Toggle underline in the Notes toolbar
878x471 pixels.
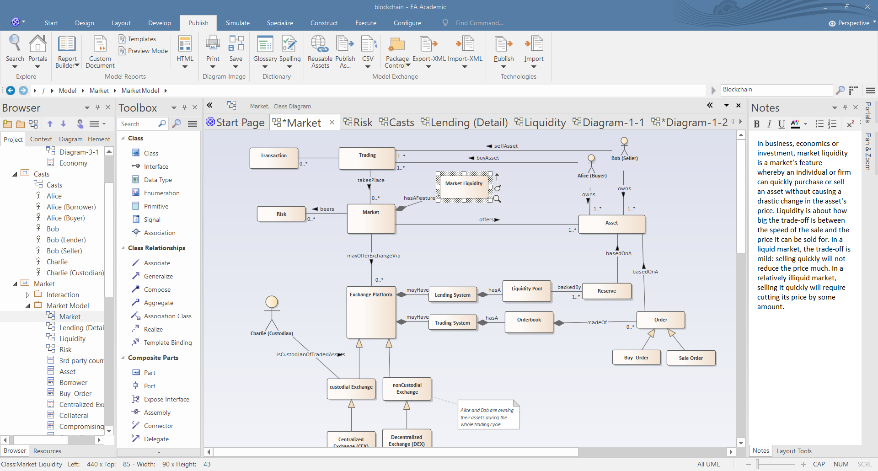tap(780, 124)
